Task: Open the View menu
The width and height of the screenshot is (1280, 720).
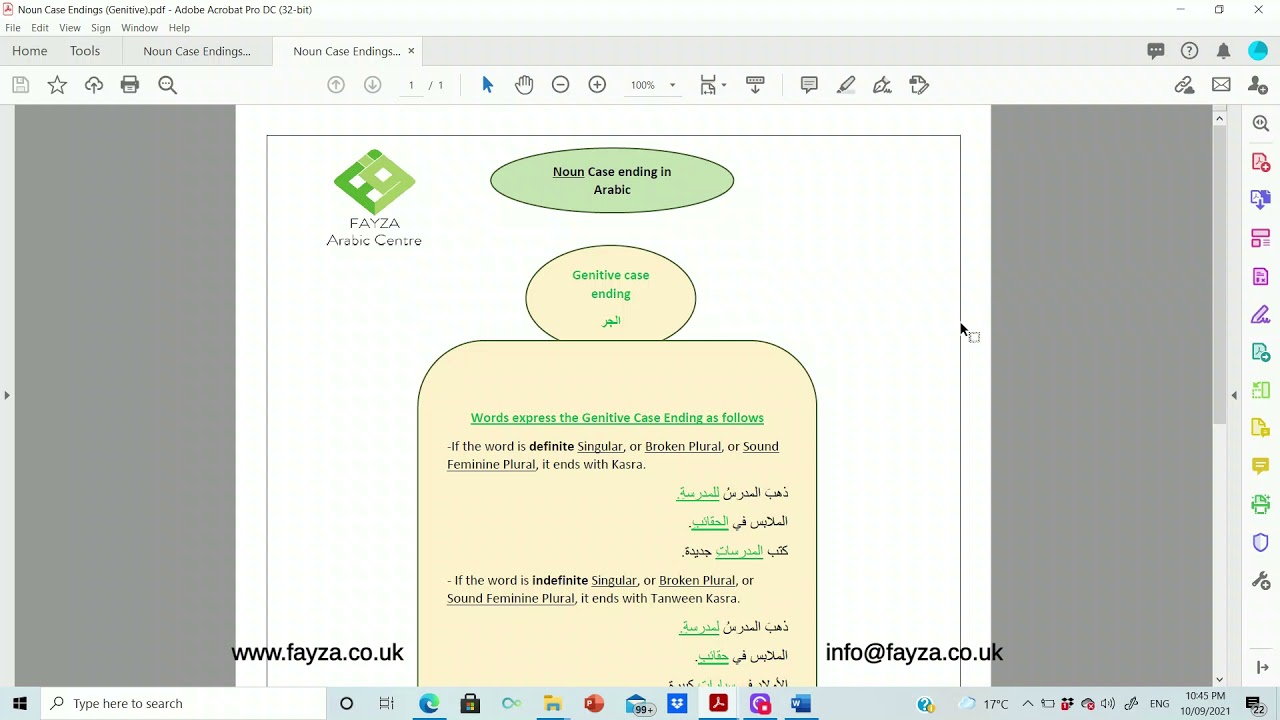Action: click(x=70, y=28)
